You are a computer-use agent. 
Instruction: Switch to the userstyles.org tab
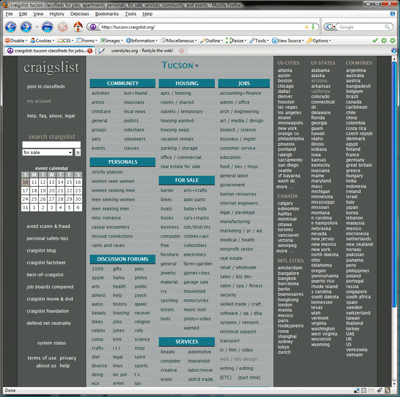point(142,51)
